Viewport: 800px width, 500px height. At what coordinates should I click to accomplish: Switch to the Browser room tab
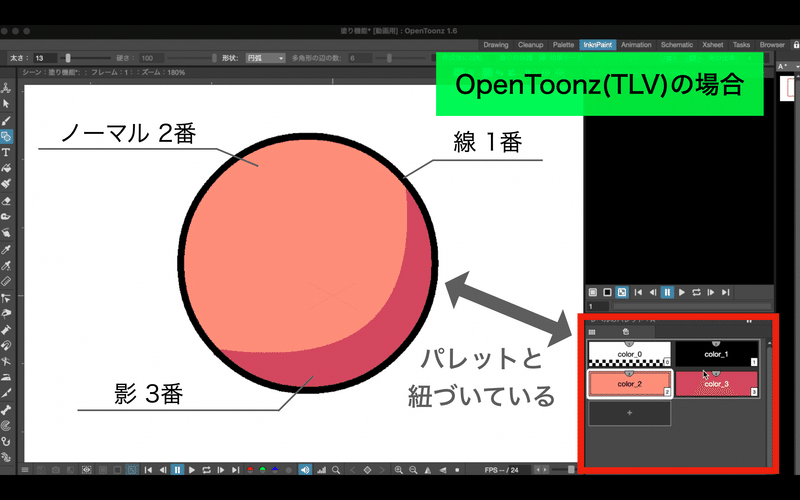[772, 45]
